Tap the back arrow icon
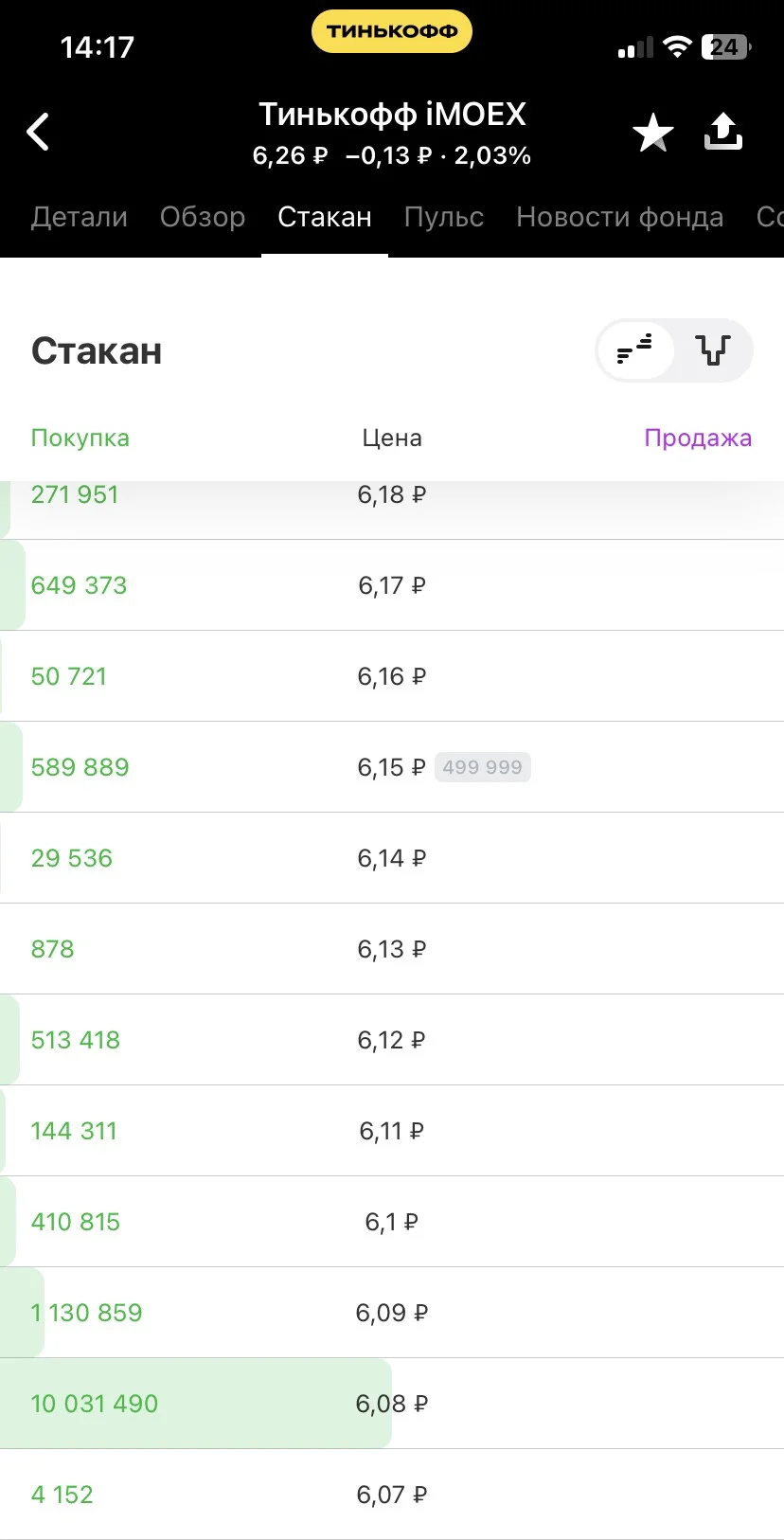 click(x=38, y=132)
